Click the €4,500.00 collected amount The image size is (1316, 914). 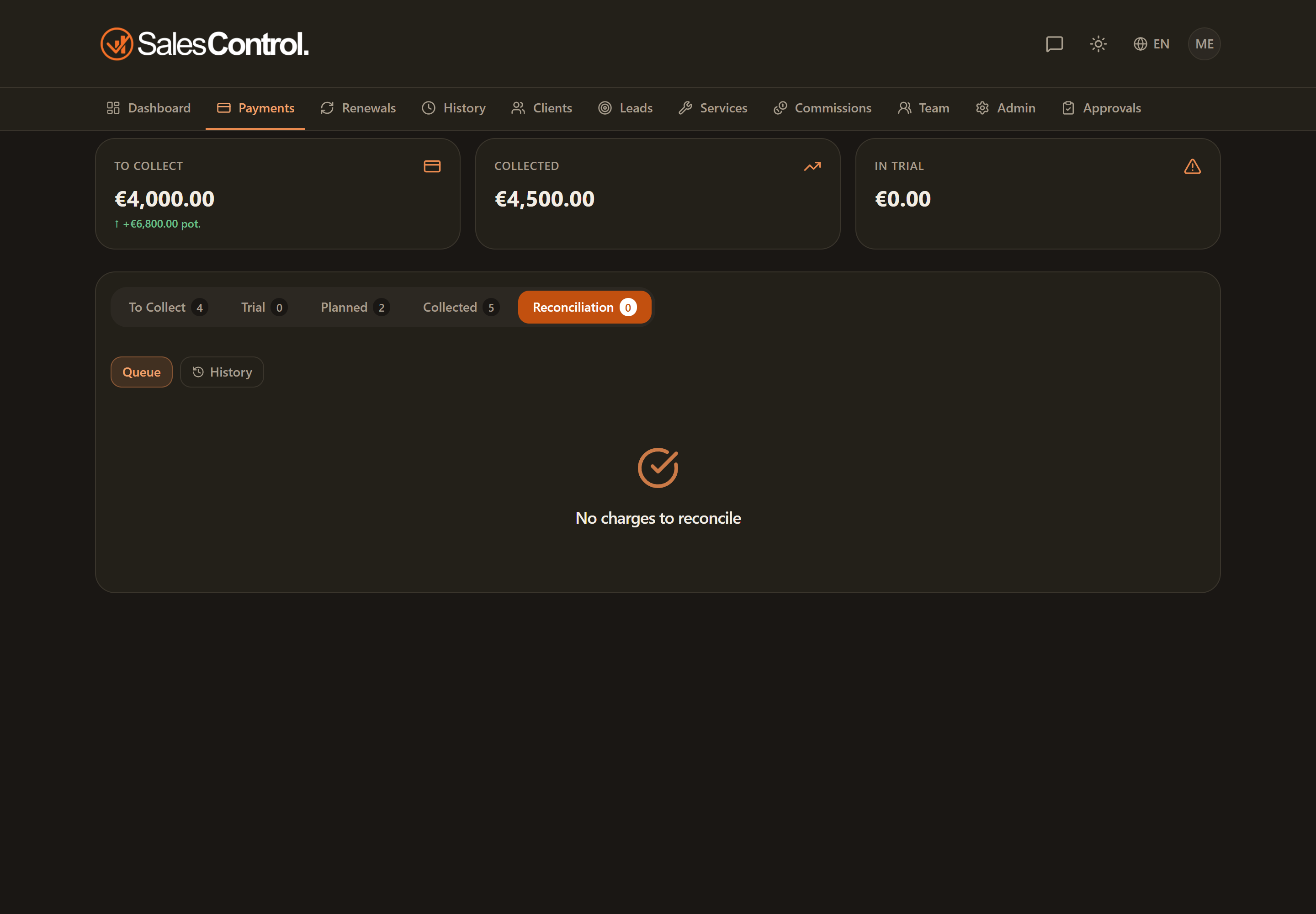pyautogui.click(x=544, y=199)
